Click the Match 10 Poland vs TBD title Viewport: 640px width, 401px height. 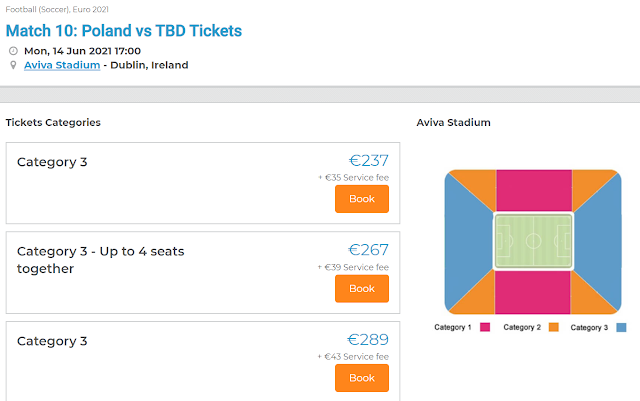pos(124,30)
